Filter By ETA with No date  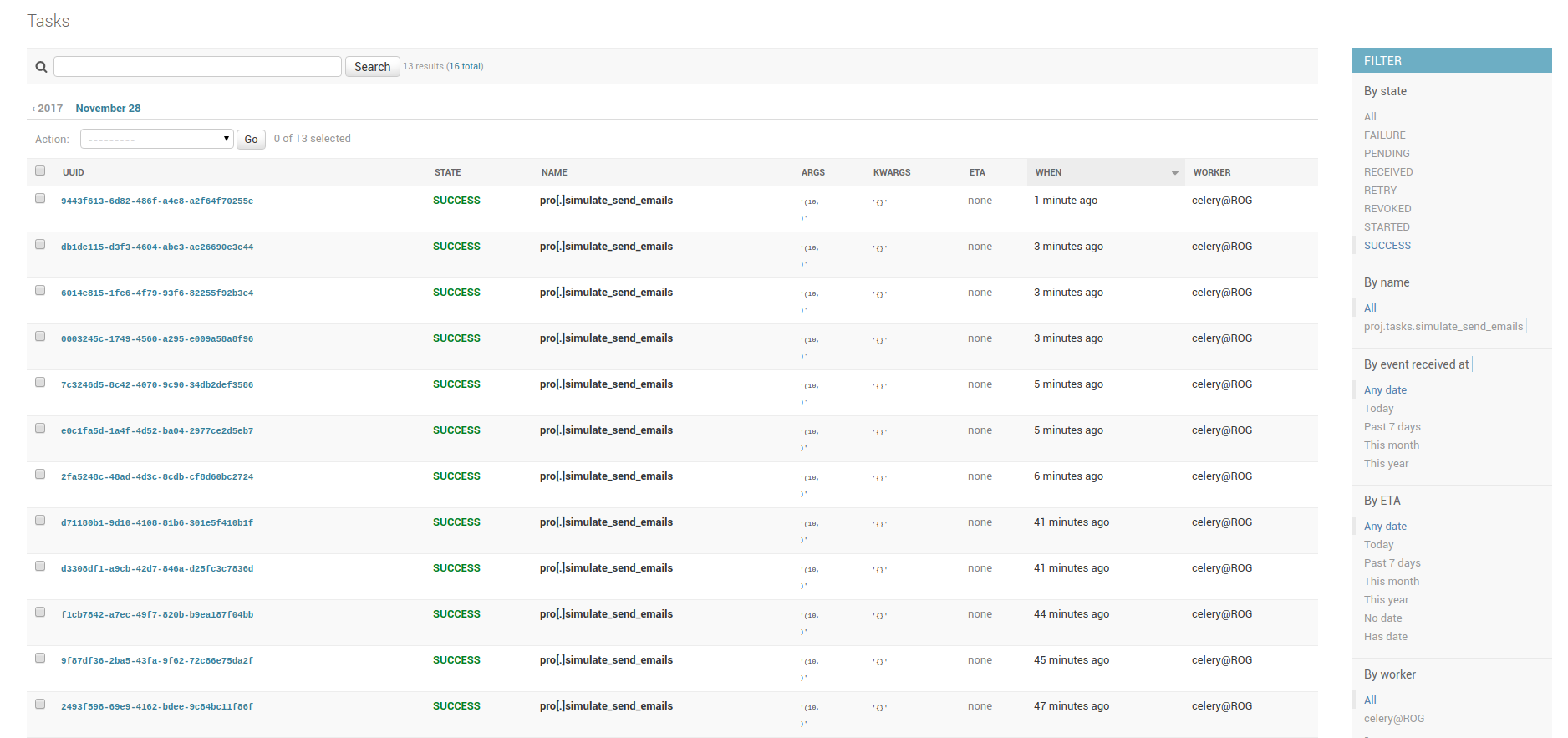(1382, 618)
